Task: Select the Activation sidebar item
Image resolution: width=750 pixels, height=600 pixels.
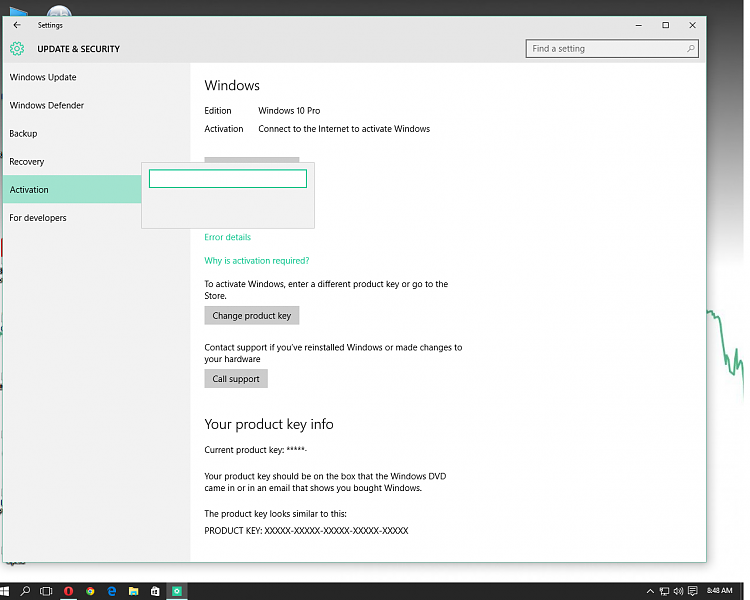Action: (x=72, y=189)
